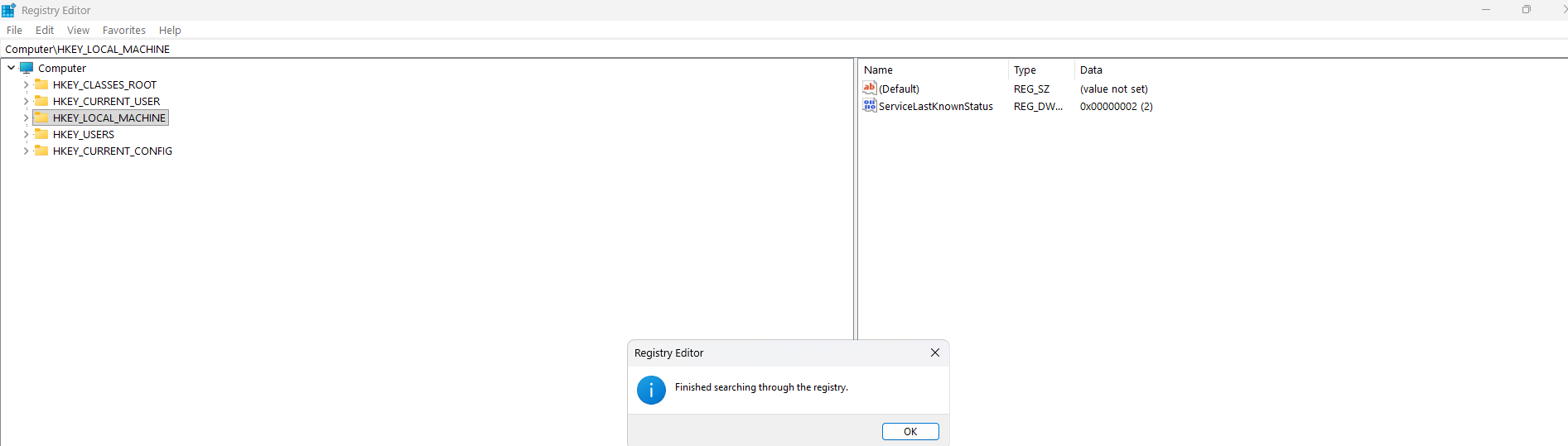Expand the HKEY_CURRENT_CONFIG key
The height and width of the screenshot is (446, 1568).
[26, 151]
